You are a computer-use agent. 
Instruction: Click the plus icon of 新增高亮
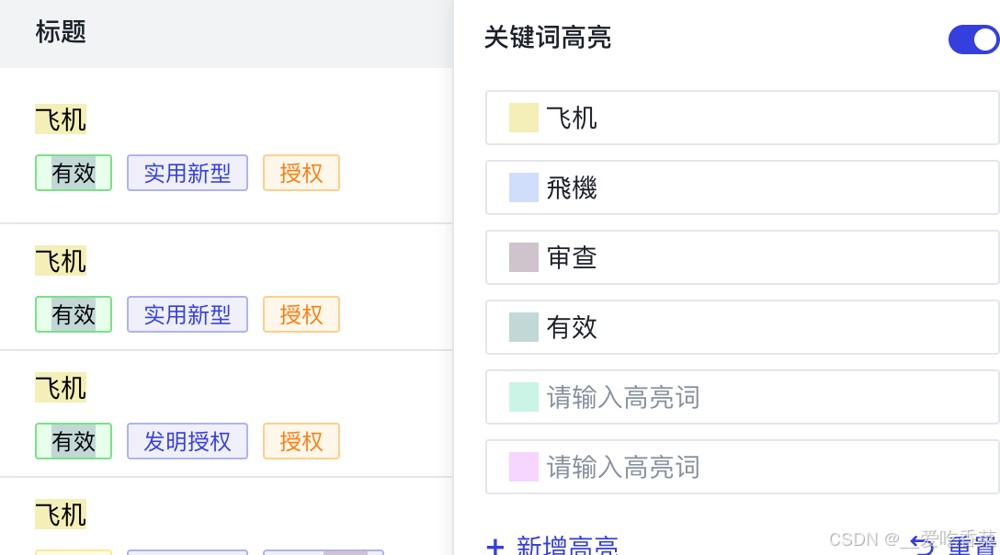pos(495,547)
